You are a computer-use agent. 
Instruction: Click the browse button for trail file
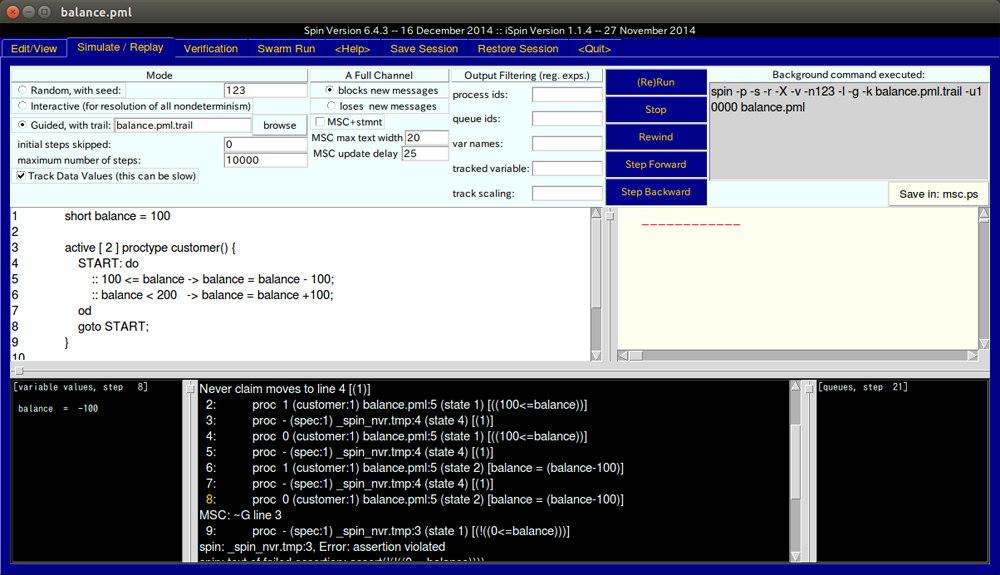tap(279, 125)
